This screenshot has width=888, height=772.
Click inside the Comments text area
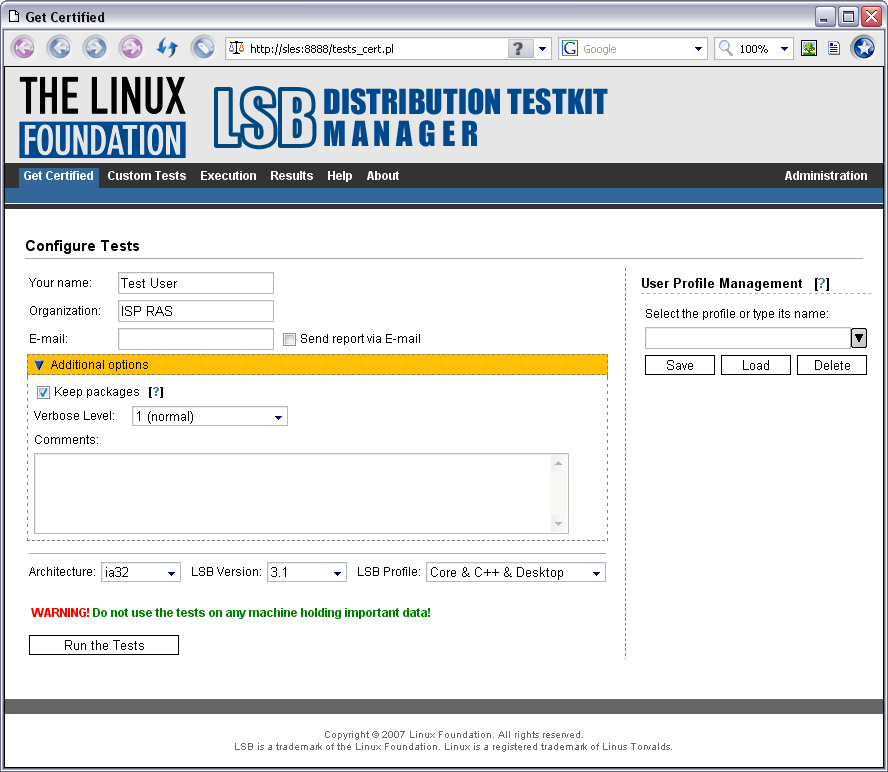click(293, 493)
